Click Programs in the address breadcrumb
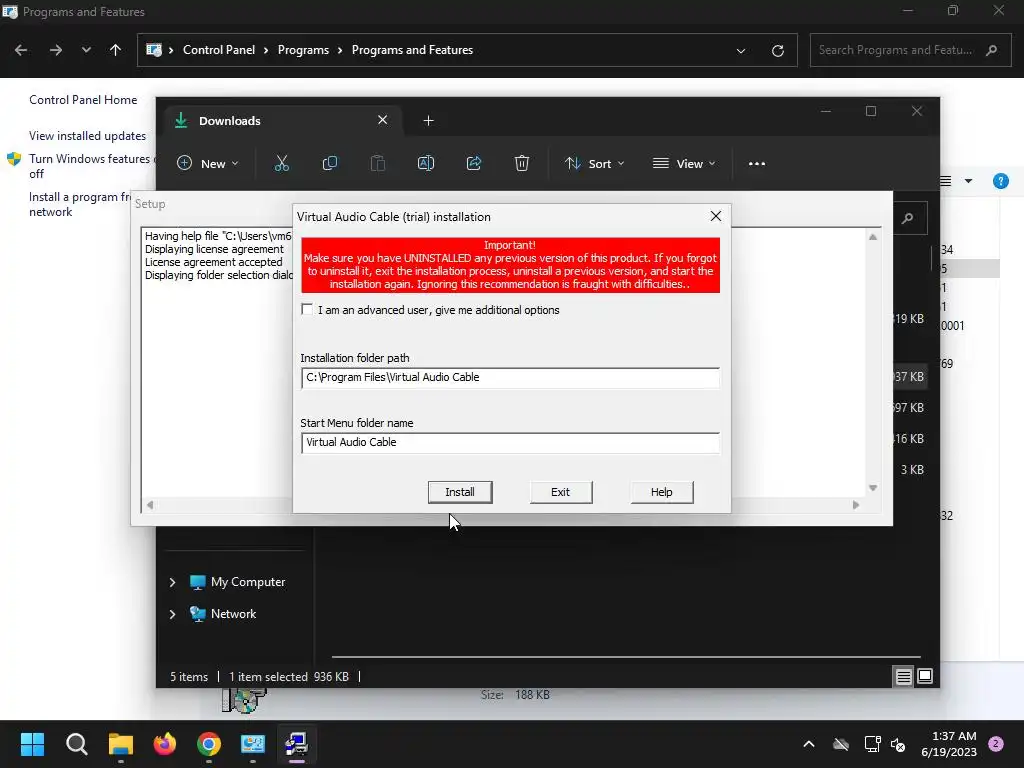 tap(303, 50)
